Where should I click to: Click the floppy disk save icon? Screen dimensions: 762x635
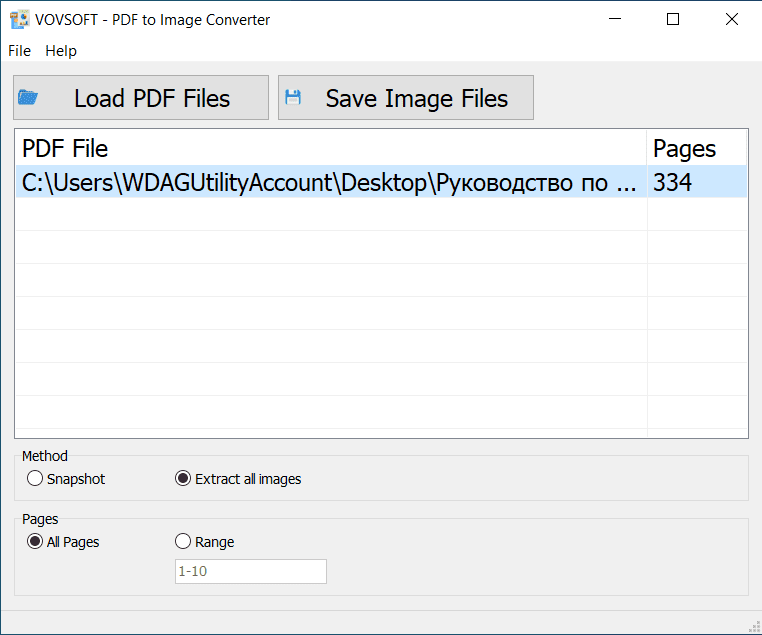pyautogui.click(x=293, y=98)
